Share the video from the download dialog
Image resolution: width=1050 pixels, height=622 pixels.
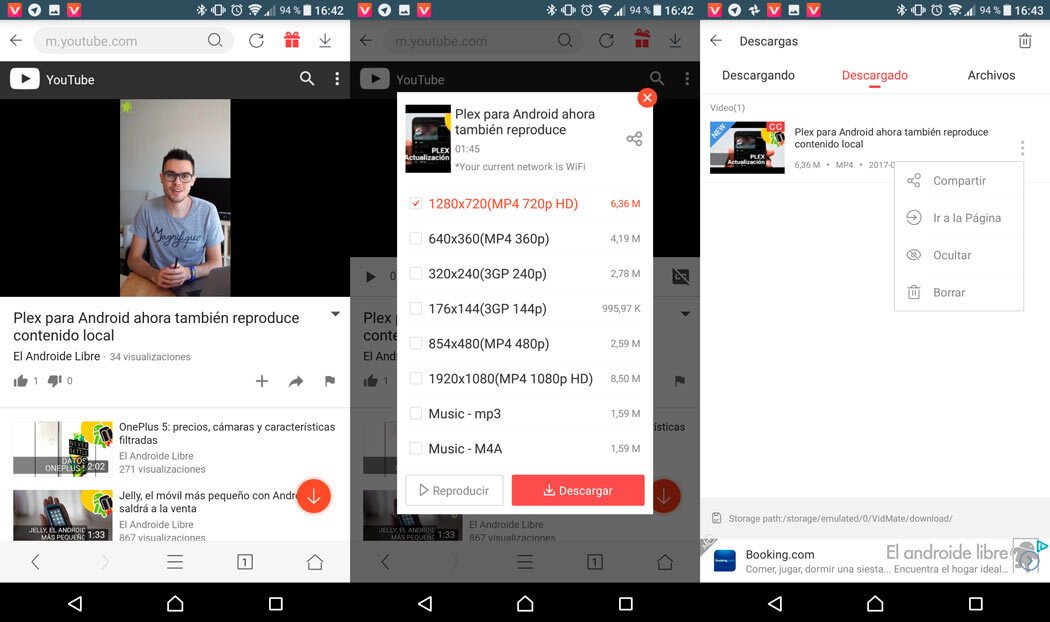click(x=634, y=139)
